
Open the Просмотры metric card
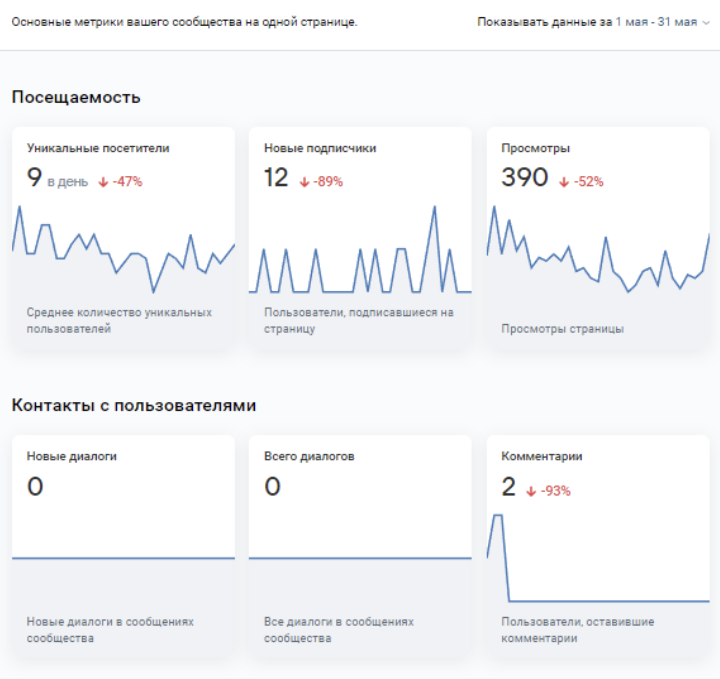597,237
